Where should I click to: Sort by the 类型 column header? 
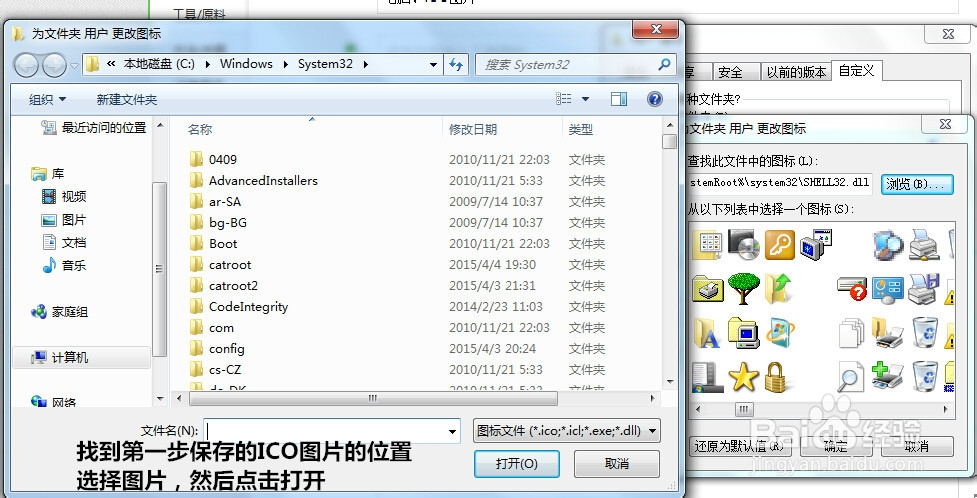(x=581, y=129)
